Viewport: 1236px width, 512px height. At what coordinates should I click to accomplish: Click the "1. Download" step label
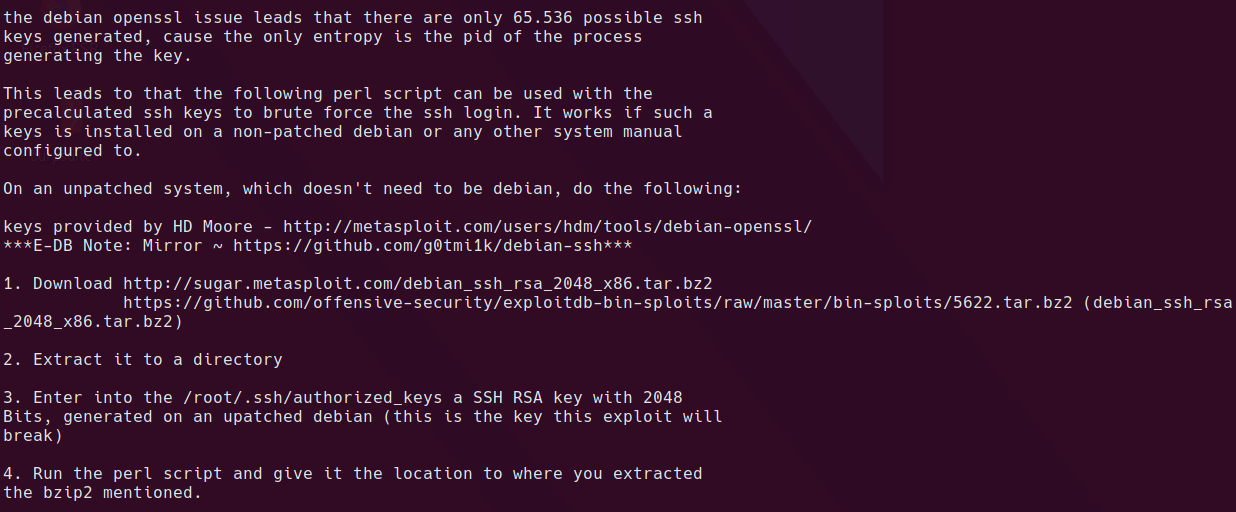57,284
